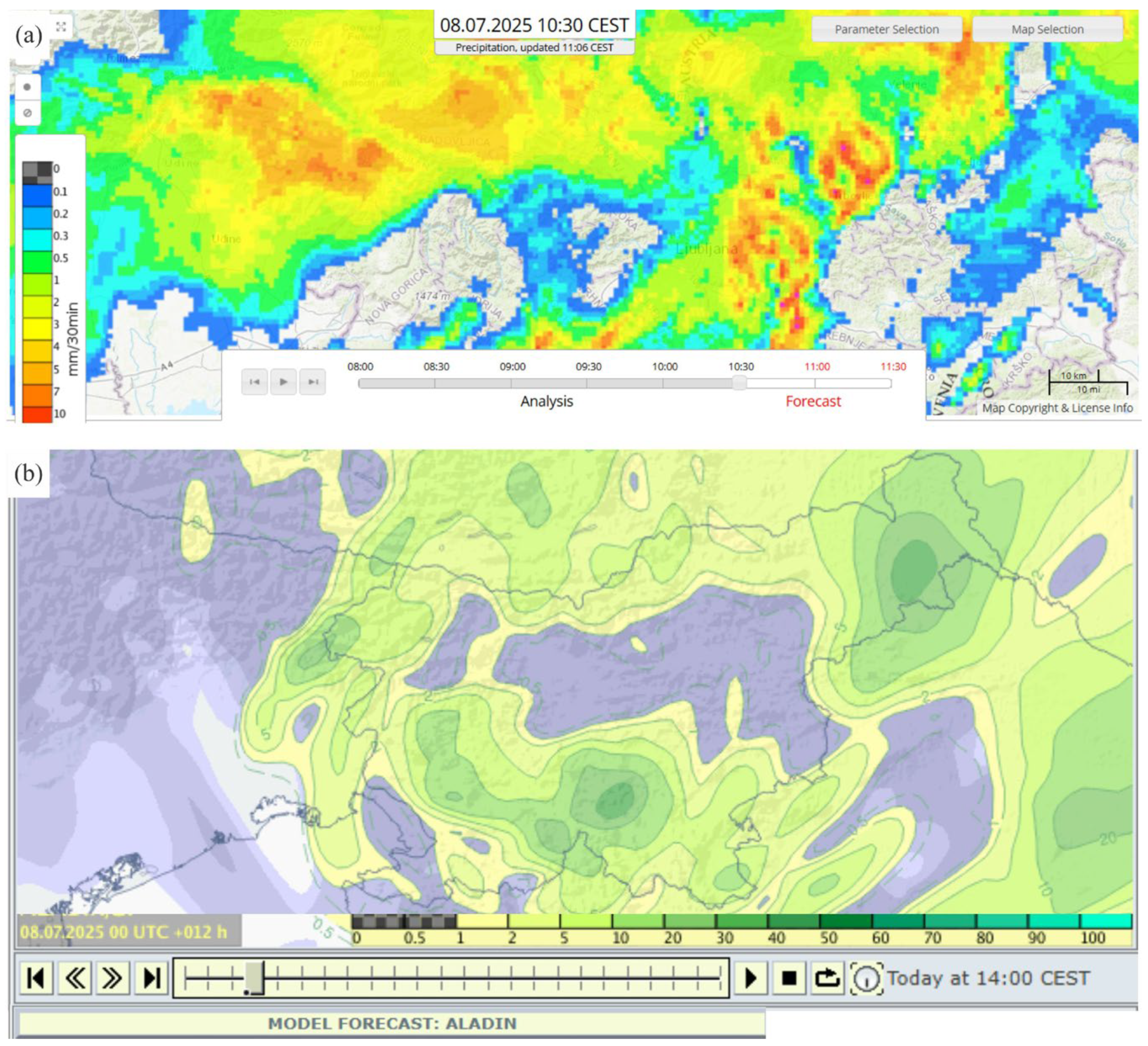Image resolution: width=1148 pixels, height=1046 pixels.
Task: Jump to first frame of ALADIN forecast
Action: pyautogui.click(x=36, y=979)
